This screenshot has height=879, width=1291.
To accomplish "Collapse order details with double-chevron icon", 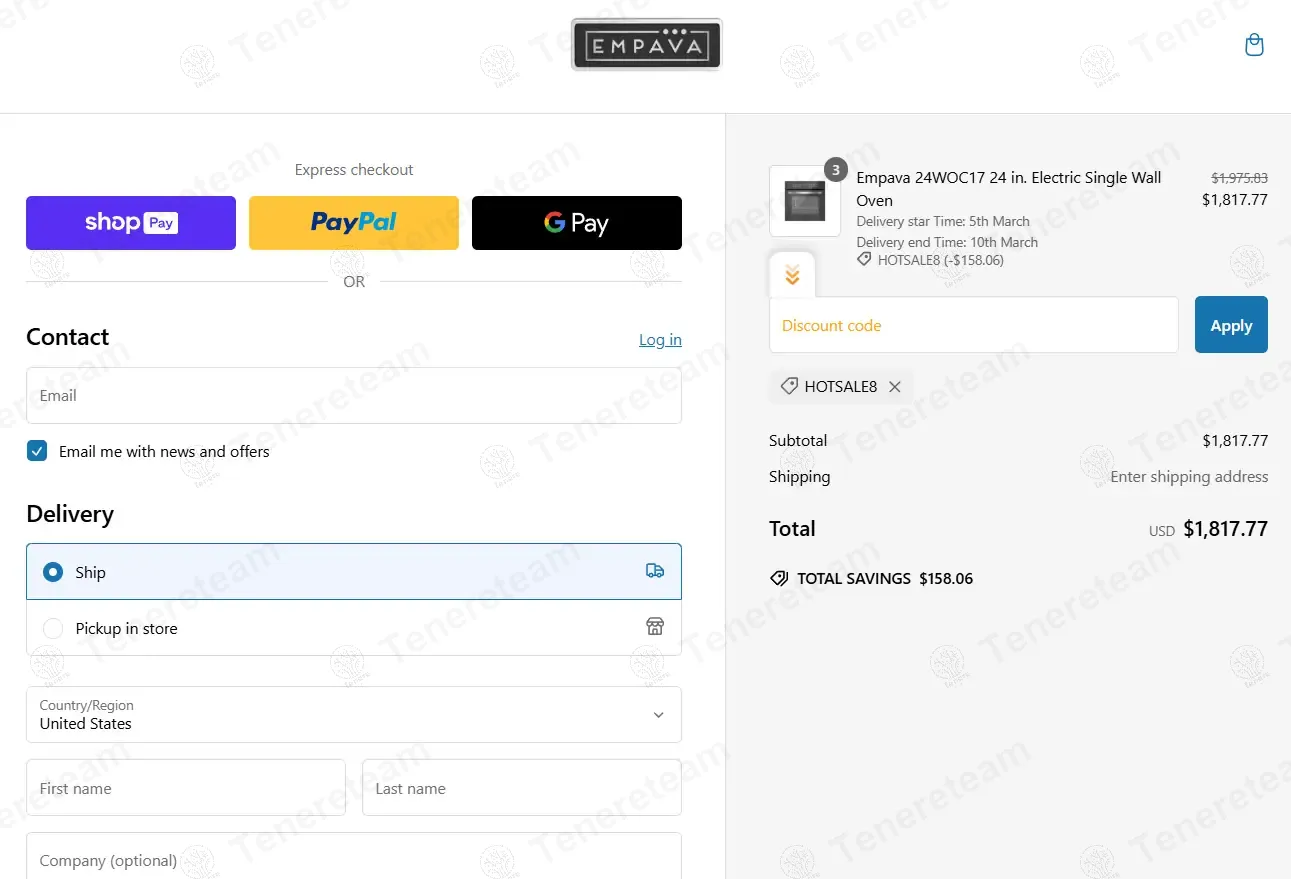I will point(792,275).
